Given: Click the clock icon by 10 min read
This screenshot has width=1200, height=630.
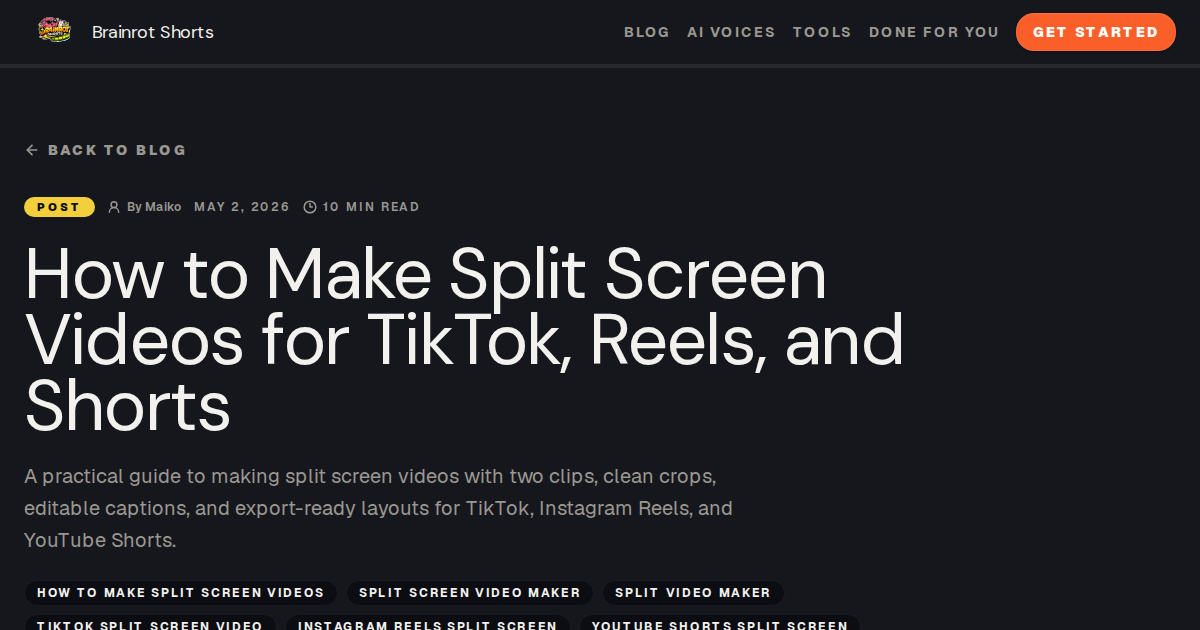Looking at the screenshot, I should pyautogui.click(x=310, y=207).
